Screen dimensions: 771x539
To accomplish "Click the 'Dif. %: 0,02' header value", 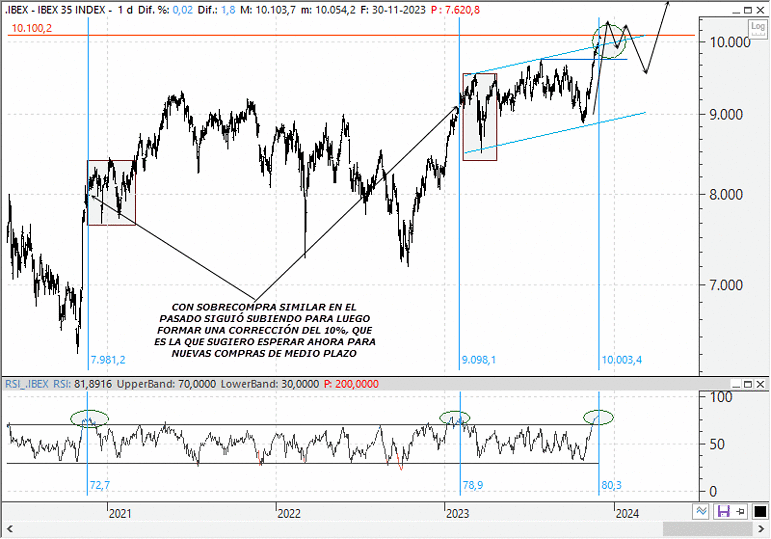I will [166, 10].
